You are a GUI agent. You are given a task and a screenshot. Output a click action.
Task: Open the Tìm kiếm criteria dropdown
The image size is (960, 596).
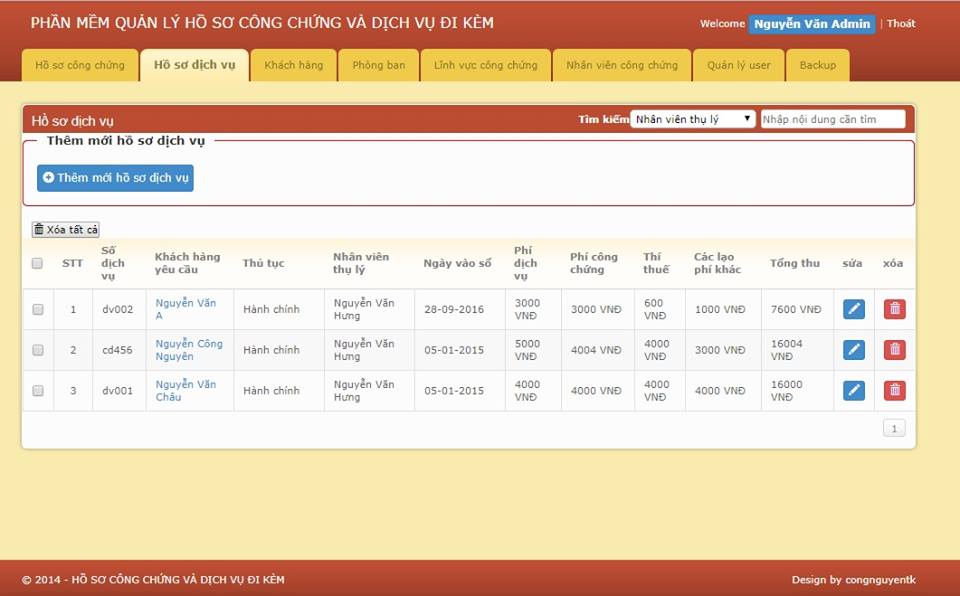click(692, 117)
